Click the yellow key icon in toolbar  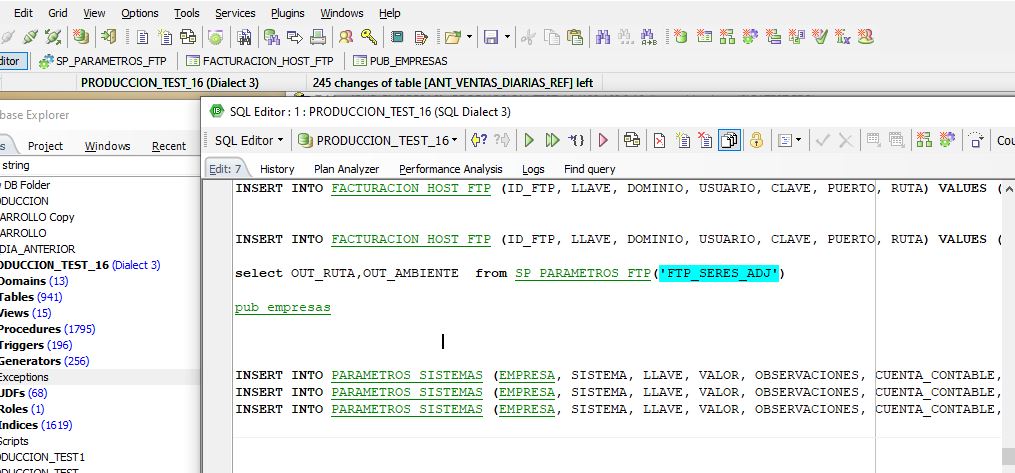point(369,38)
